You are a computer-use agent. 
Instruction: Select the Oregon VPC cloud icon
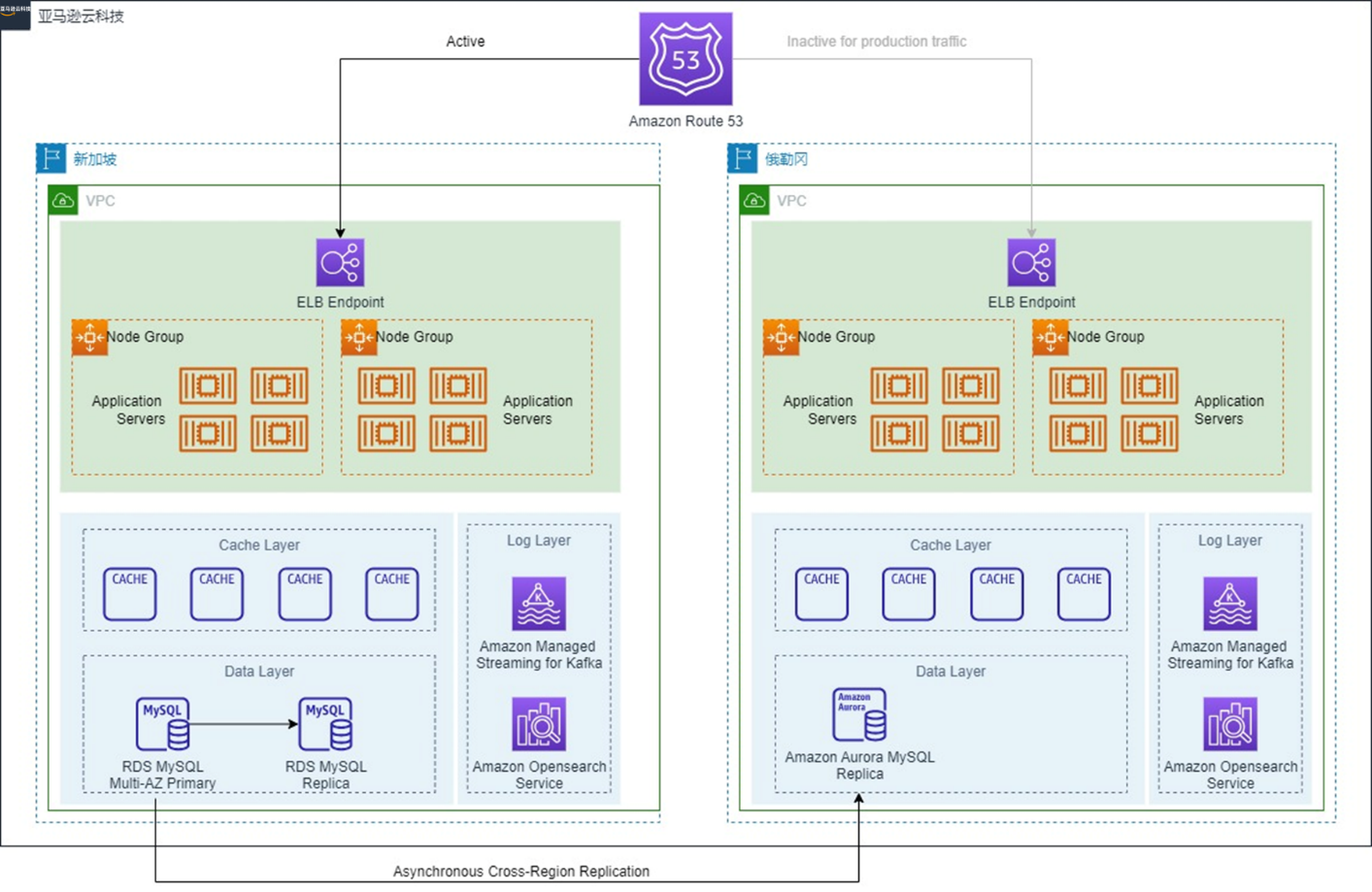click(x=755, y=200)
